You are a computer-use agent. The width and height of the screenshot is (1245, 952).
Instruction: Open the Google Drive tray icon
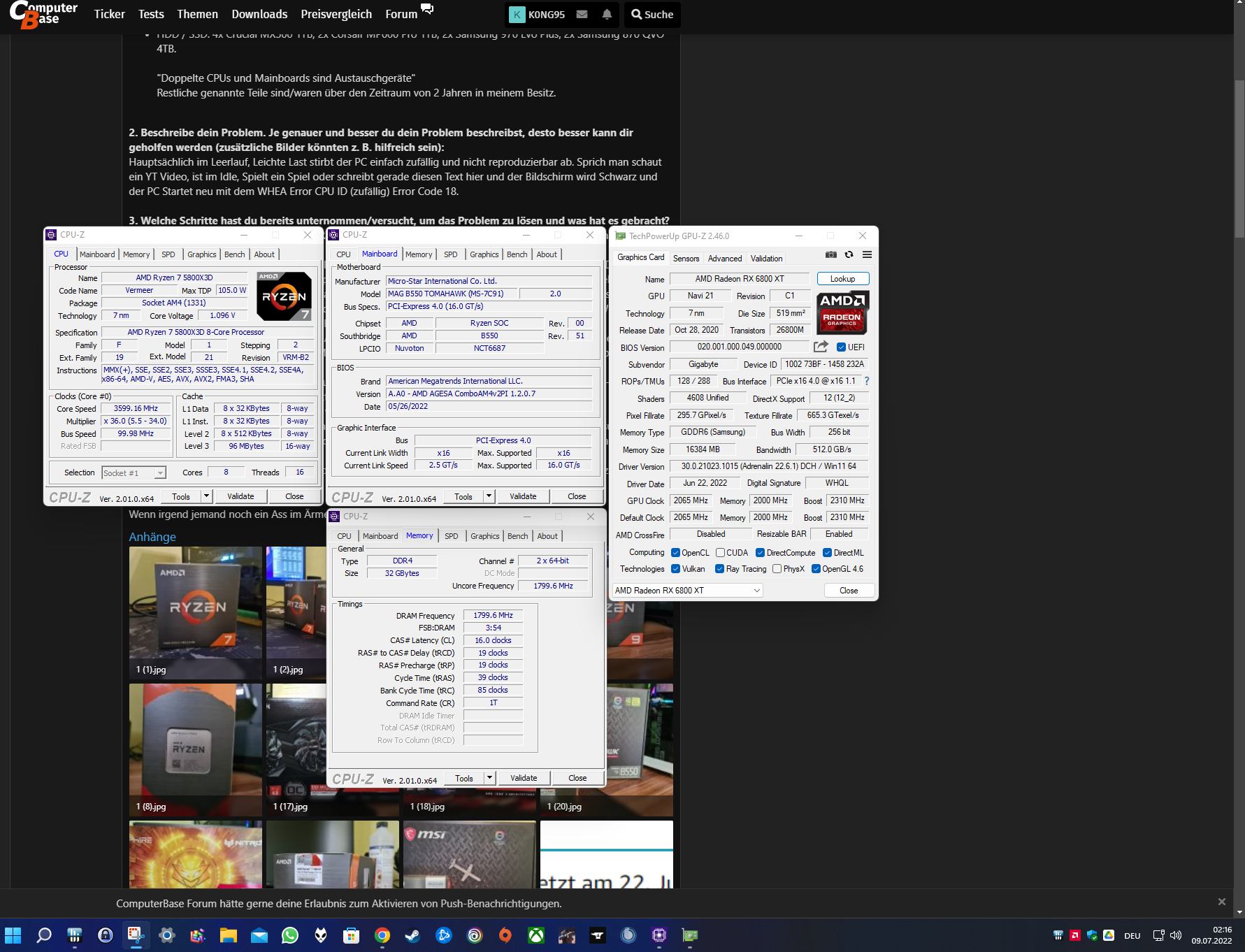1109,935
